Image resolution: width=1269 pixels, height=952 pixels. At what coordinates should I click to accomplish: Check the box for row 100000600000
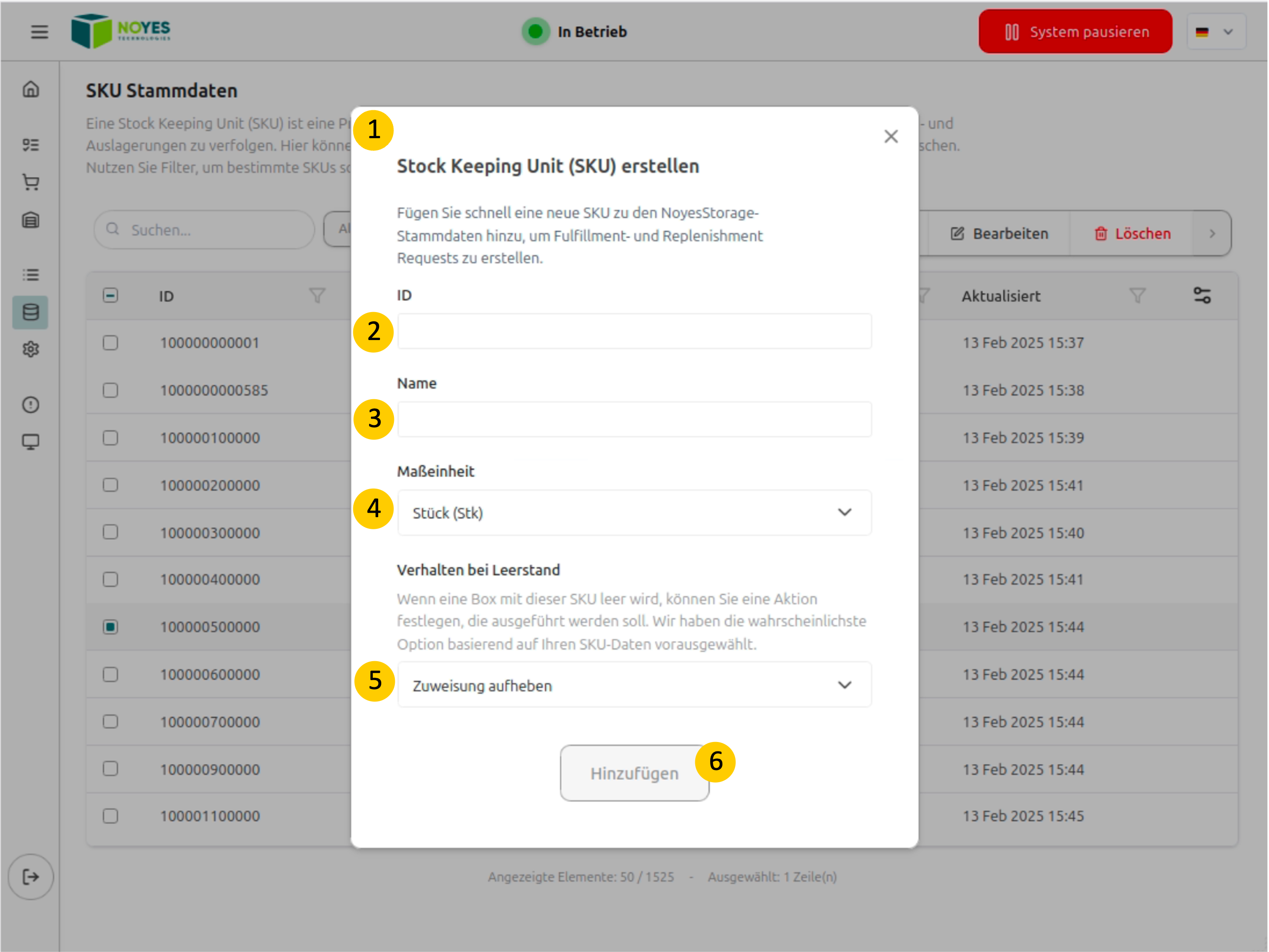click(110, 674)
